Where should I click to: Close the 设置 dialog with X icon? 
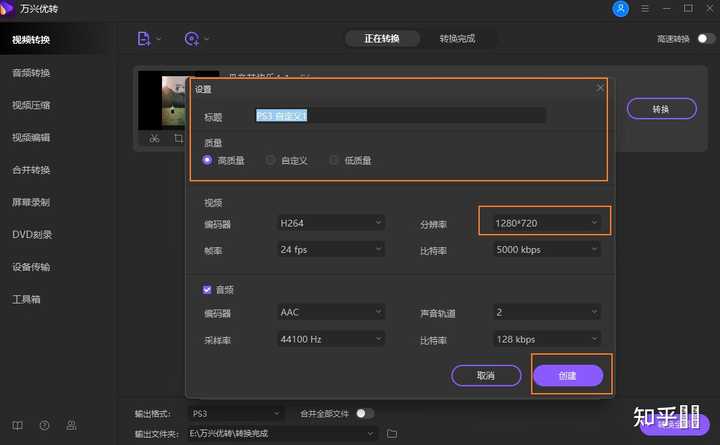(x=600, y=88)
